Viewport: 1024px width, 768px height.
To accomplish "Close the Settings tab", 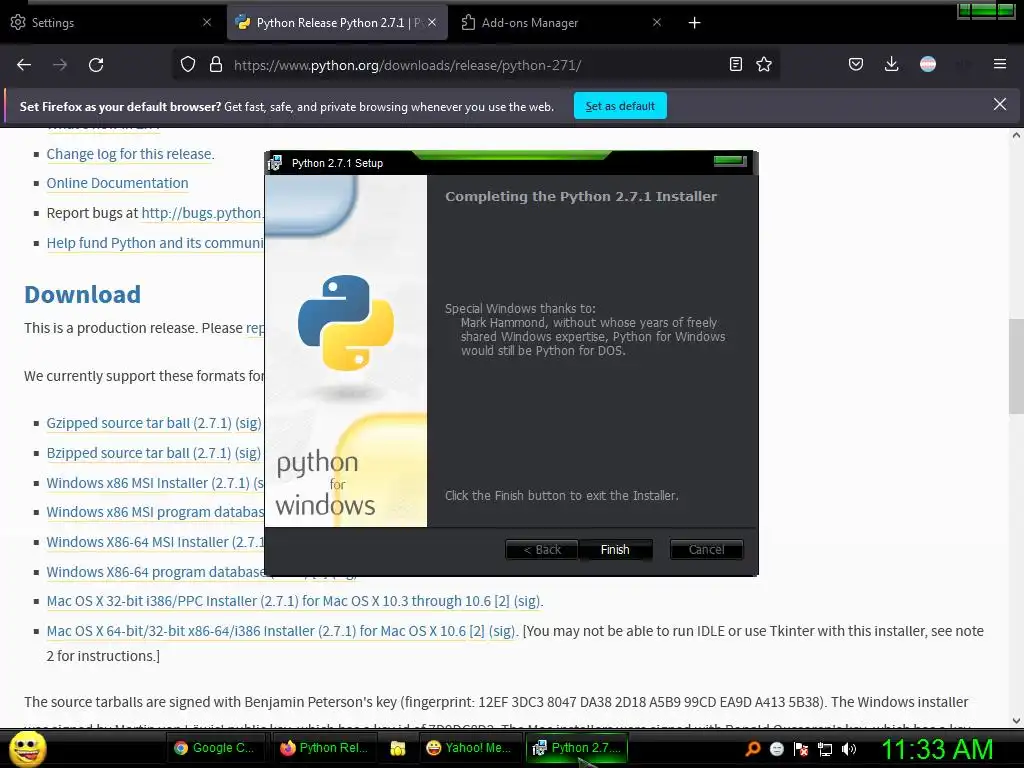I will pyautogui.click(x=207, y=22).
